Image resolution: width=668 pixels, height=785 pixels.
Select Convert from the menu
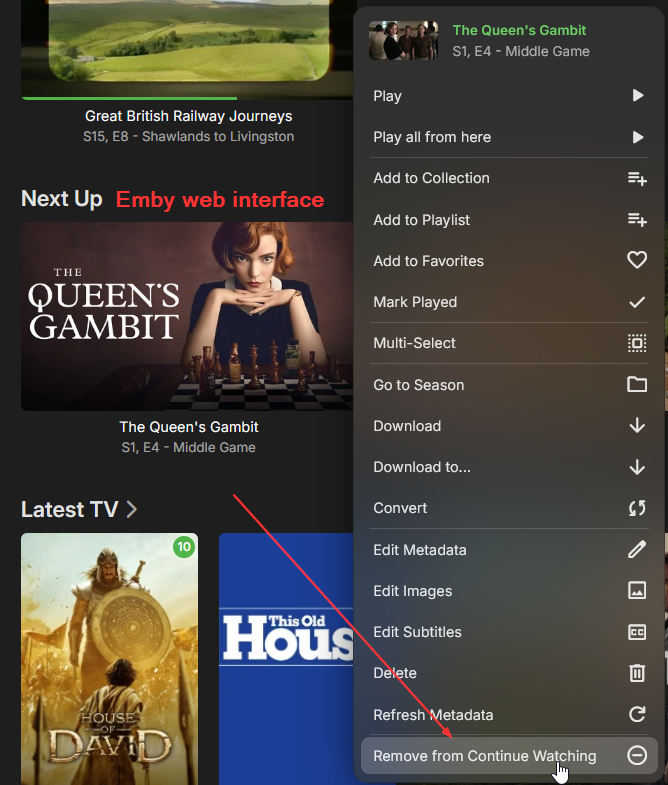(509, 508)
